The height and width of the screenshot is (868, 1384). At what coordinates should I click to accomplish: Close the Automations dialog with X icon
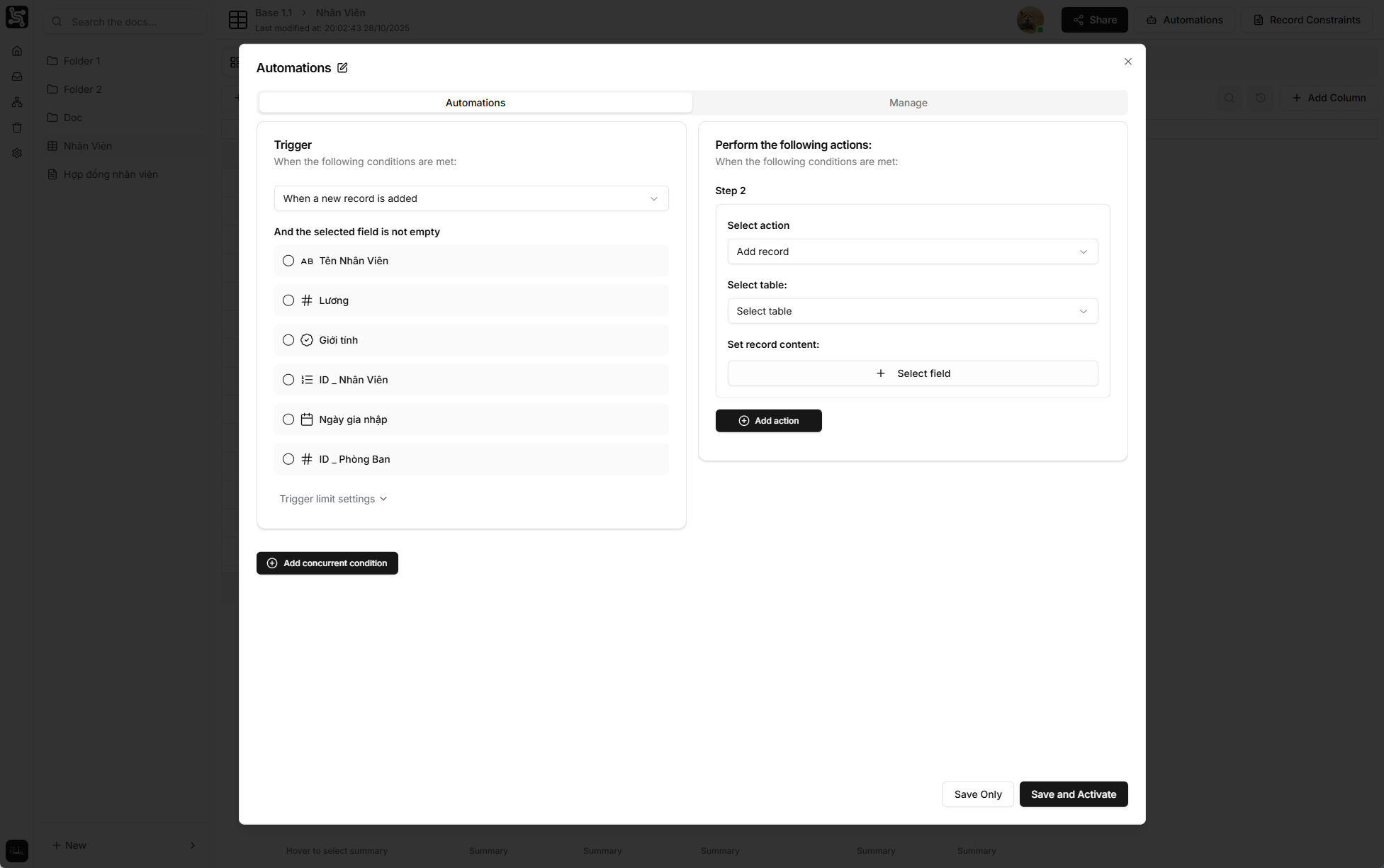pos(1127,62)
